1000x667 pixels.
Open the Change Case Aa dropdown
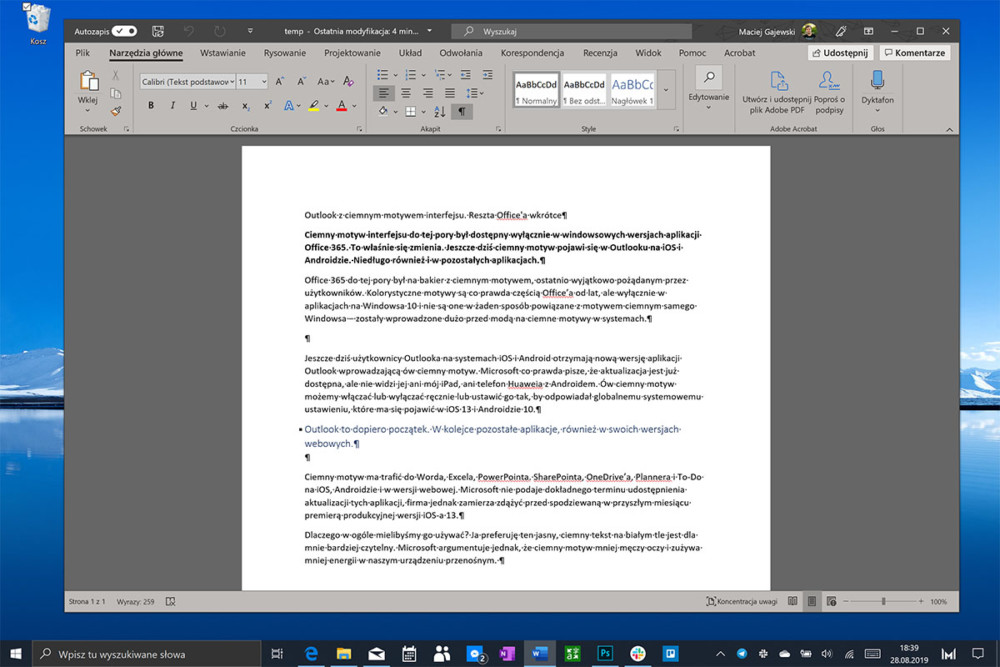point(325,82)
